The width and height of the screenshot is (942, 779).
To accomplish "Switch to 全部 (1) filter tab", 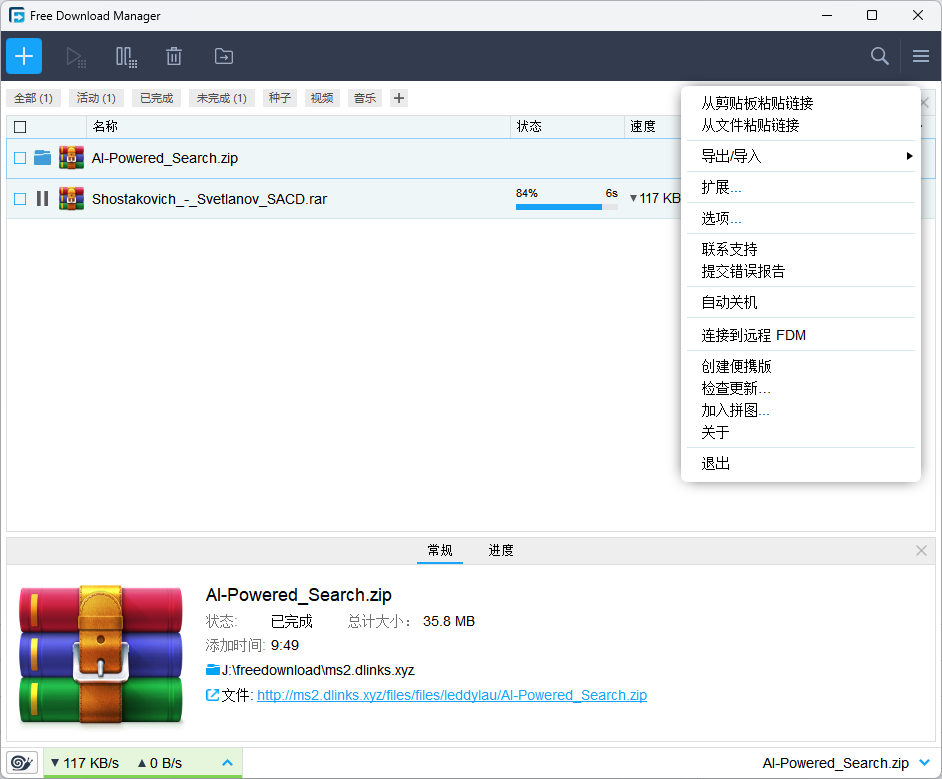I will [34, 98].
